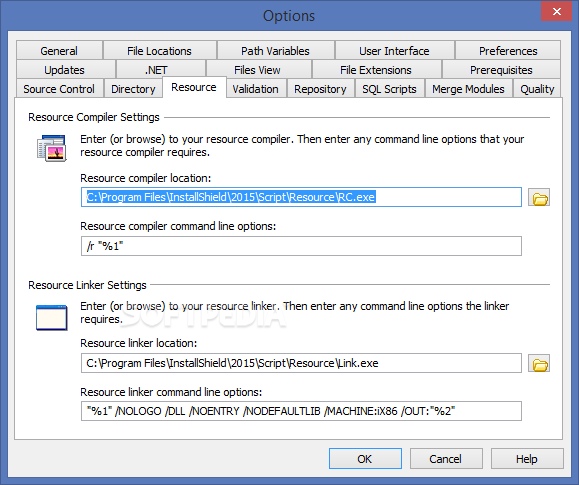Close the Options dialog
Screen dimensions: 579x485
click(x=556, y=11)
